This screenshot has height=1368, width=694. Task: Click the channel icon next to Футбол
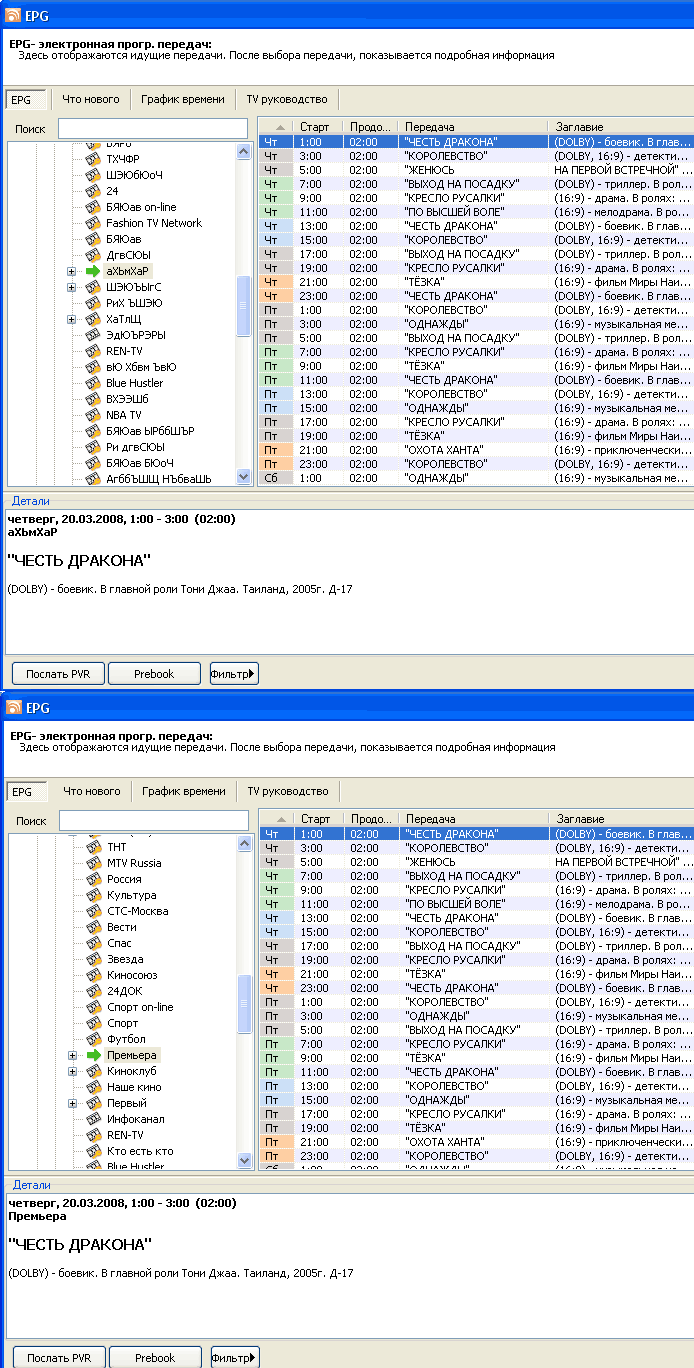point(93,1039)
